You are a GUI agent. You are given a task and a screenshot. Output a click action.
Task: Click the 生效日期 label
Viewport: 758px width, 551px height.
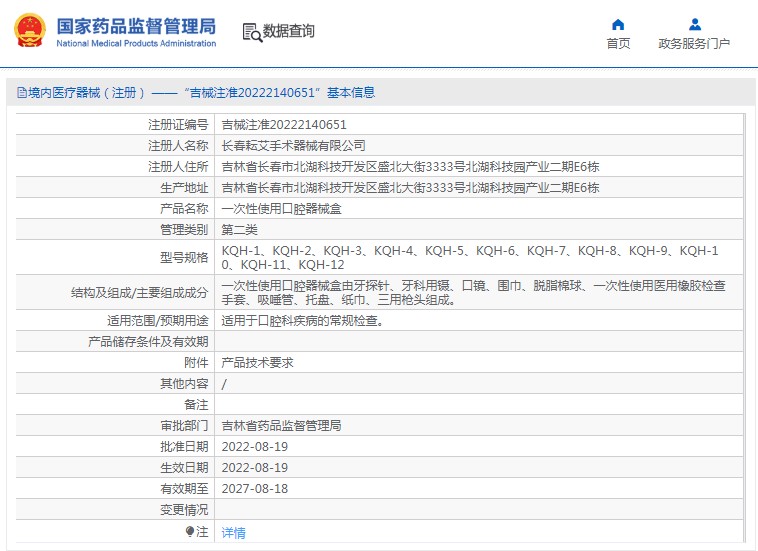point(184,468)
